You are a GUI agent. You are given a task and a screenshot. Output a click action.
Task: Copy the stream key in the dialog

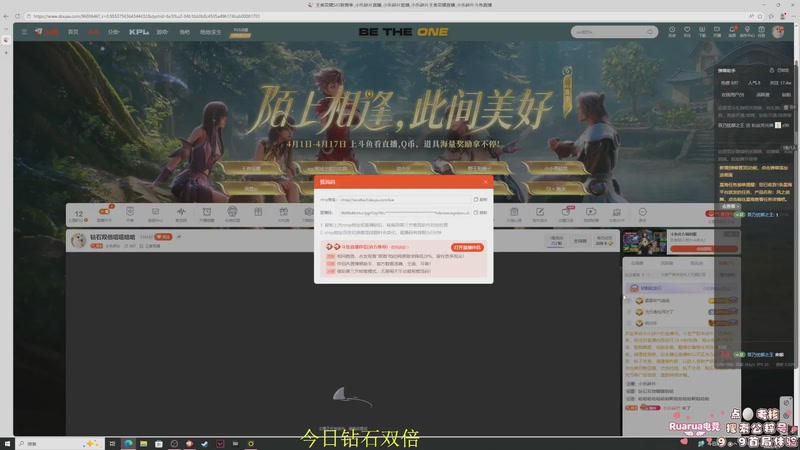[x=480, y=213]
